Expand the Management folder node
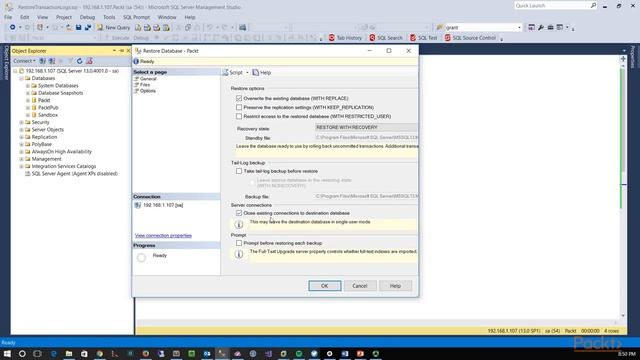This screenshot has height=360, width=640. [21, 159]
